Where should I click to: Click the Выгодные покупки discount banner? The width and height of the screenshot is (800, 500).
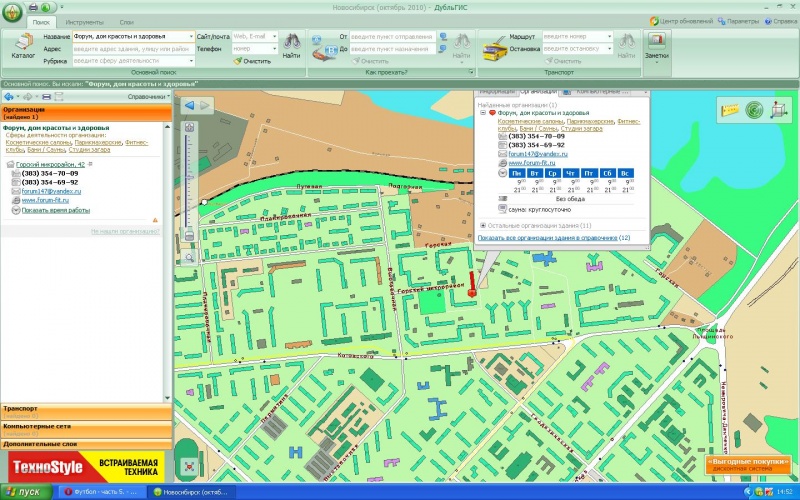coord(748,464)
